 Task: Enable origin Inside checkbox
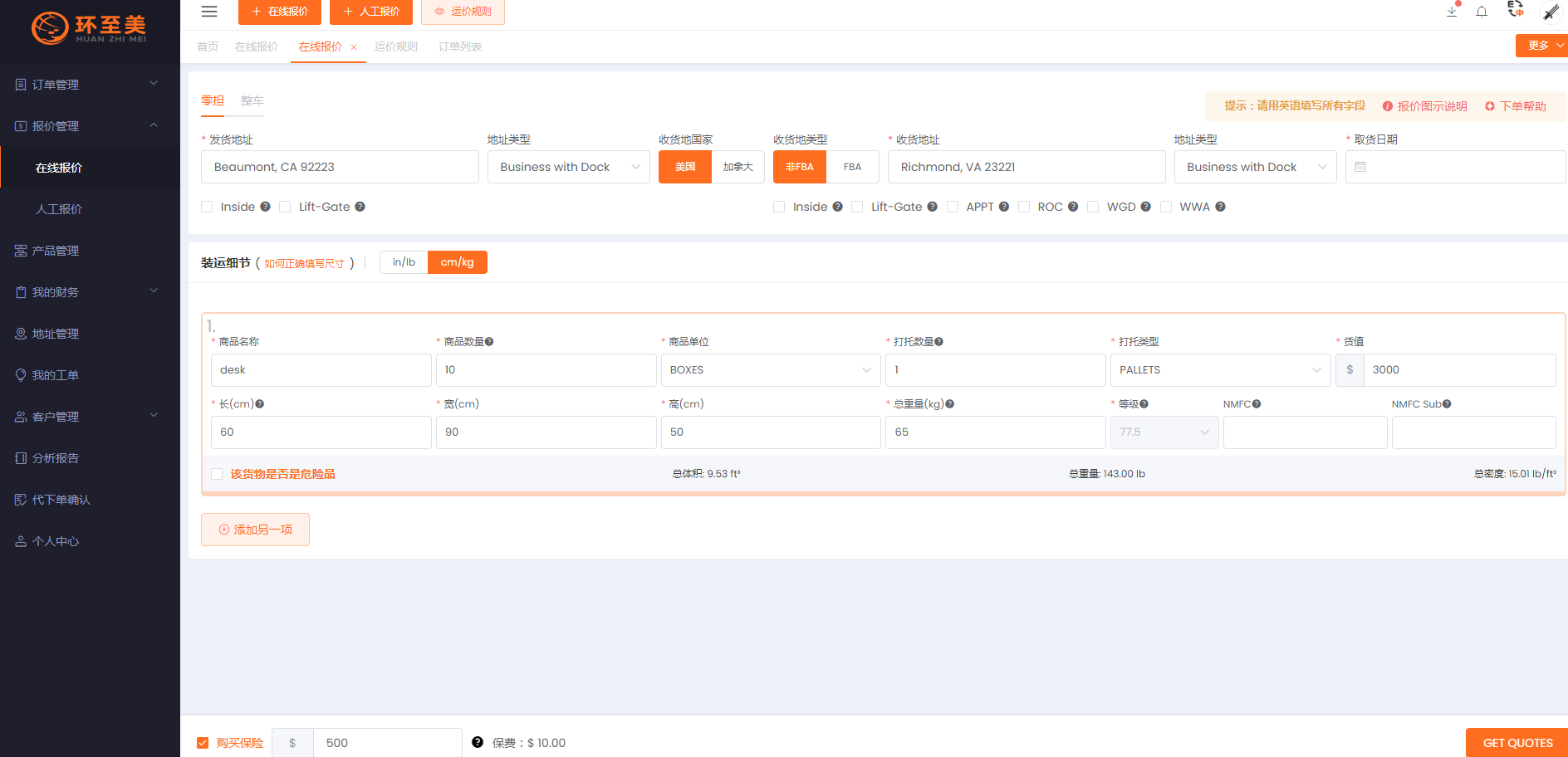pos(208,207)
